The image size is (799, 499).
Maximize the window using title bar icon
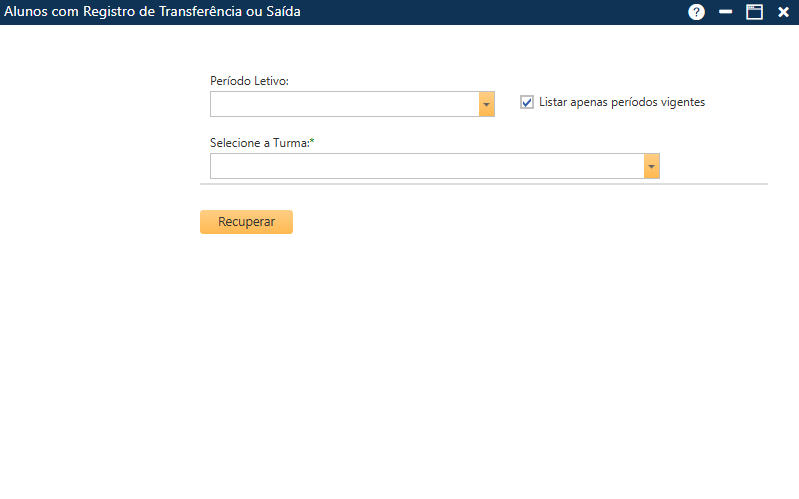pyautogui.click(x=755, y=12)
